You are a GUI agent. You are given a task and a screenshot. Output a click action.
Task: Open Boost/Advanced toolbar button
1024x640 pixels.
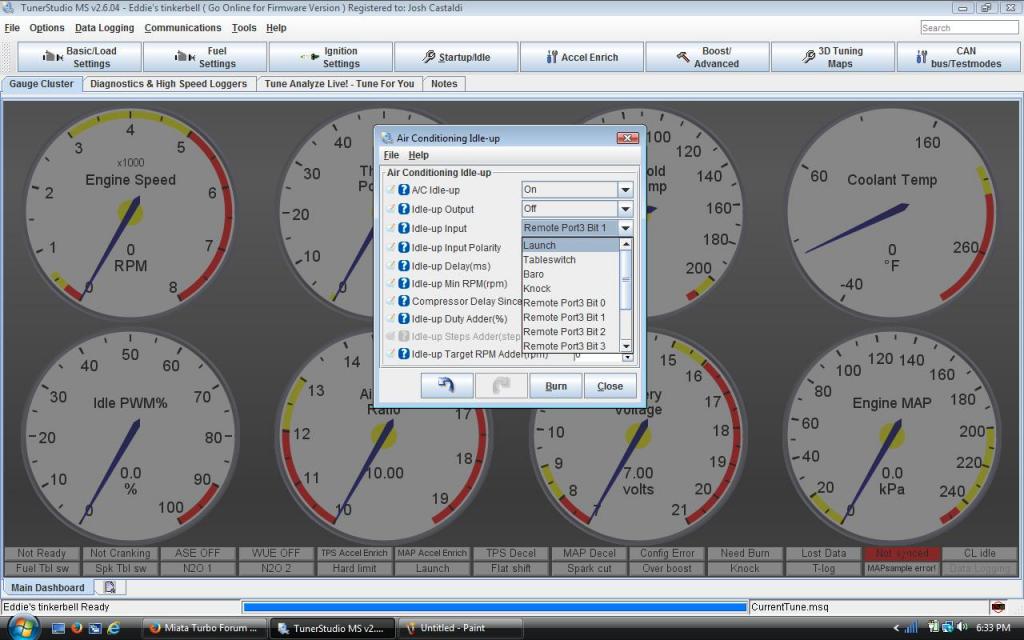click(707, 57)
